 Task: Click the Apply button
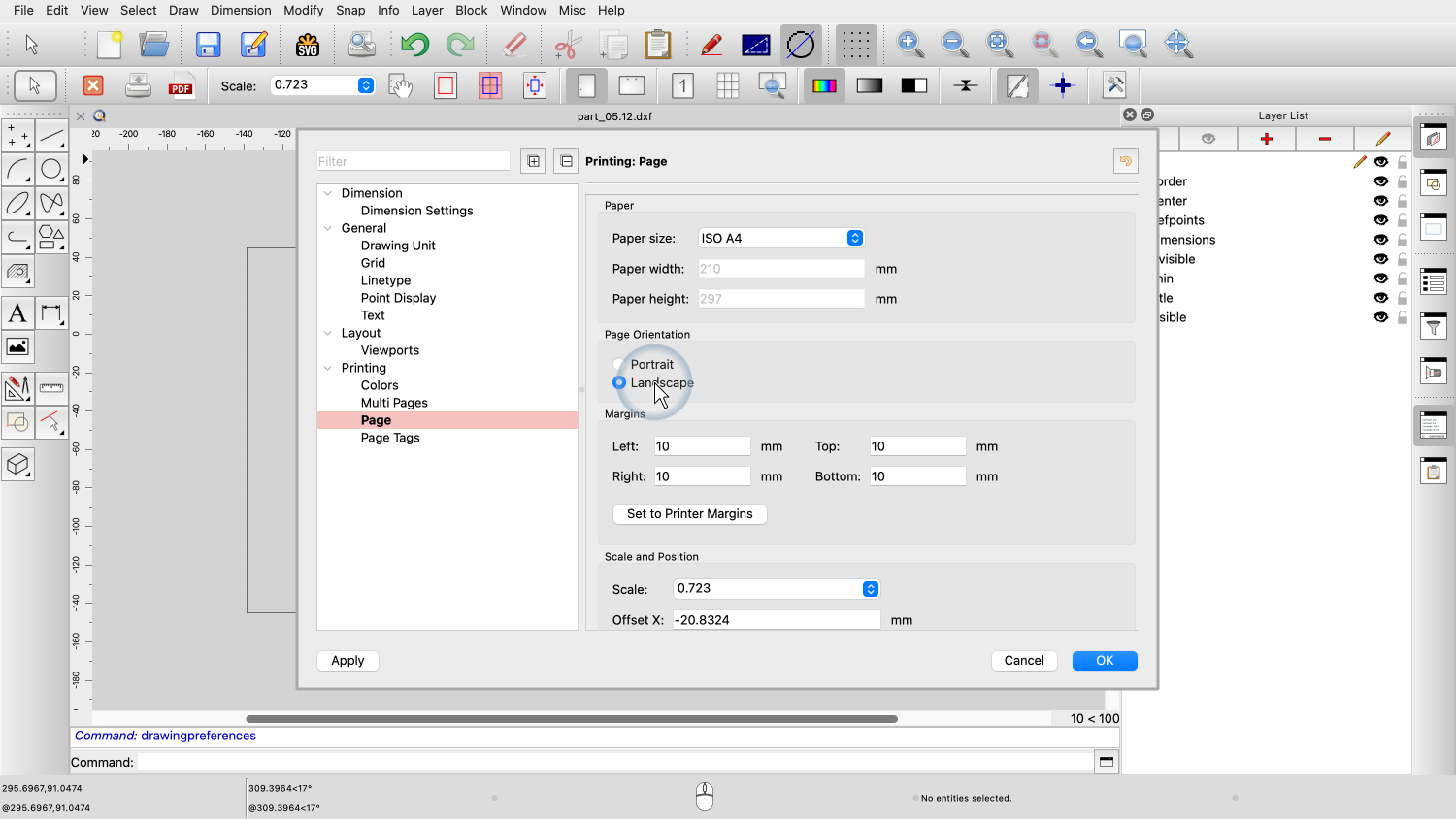(x=347, y=661)
